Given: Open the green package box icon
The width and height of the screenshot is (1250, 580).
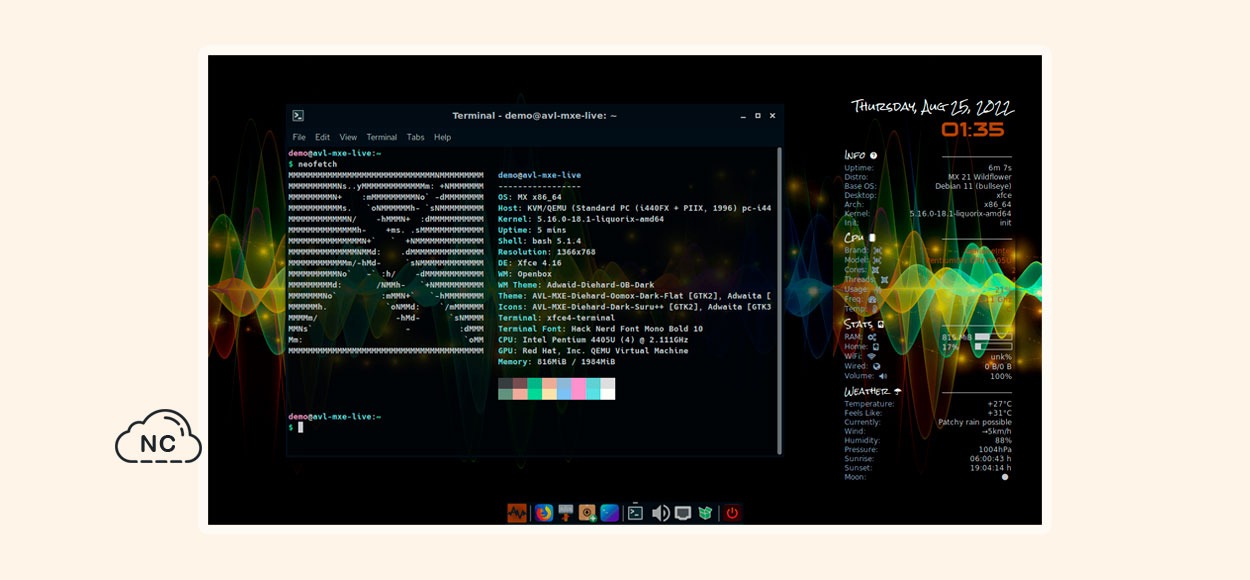Looking at the screenshot, I should (x=706, y=513).
